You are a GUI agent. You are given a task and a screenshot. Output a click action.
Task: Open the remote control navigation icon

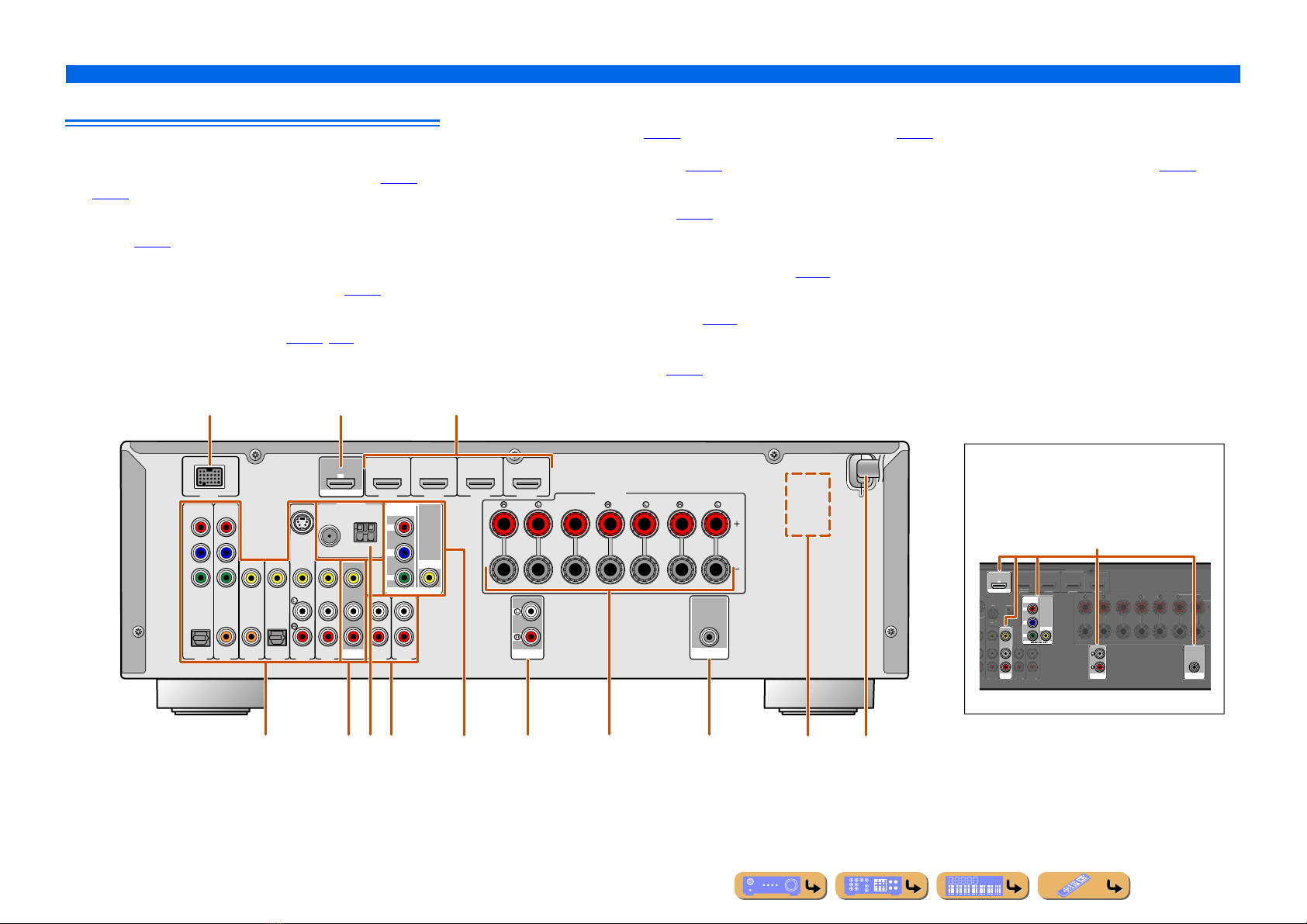tap(1083, 886)
